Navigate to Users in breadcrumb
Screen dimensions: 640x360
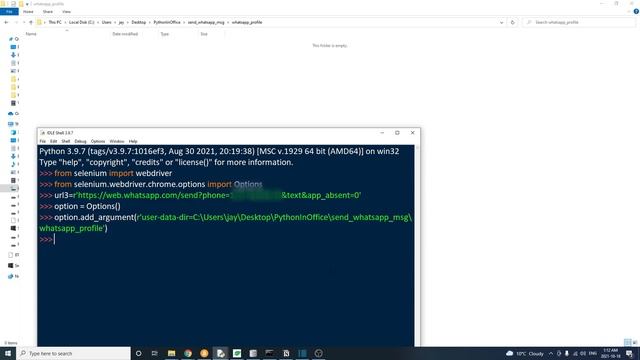coord(107,22)
